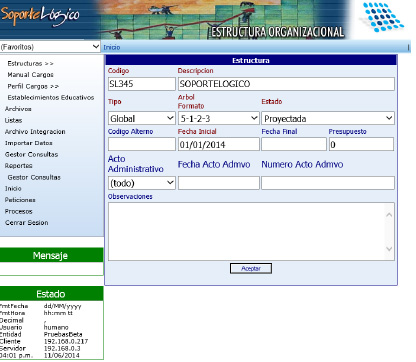Open the (Favoritos) dropdown

pos(50,47)
